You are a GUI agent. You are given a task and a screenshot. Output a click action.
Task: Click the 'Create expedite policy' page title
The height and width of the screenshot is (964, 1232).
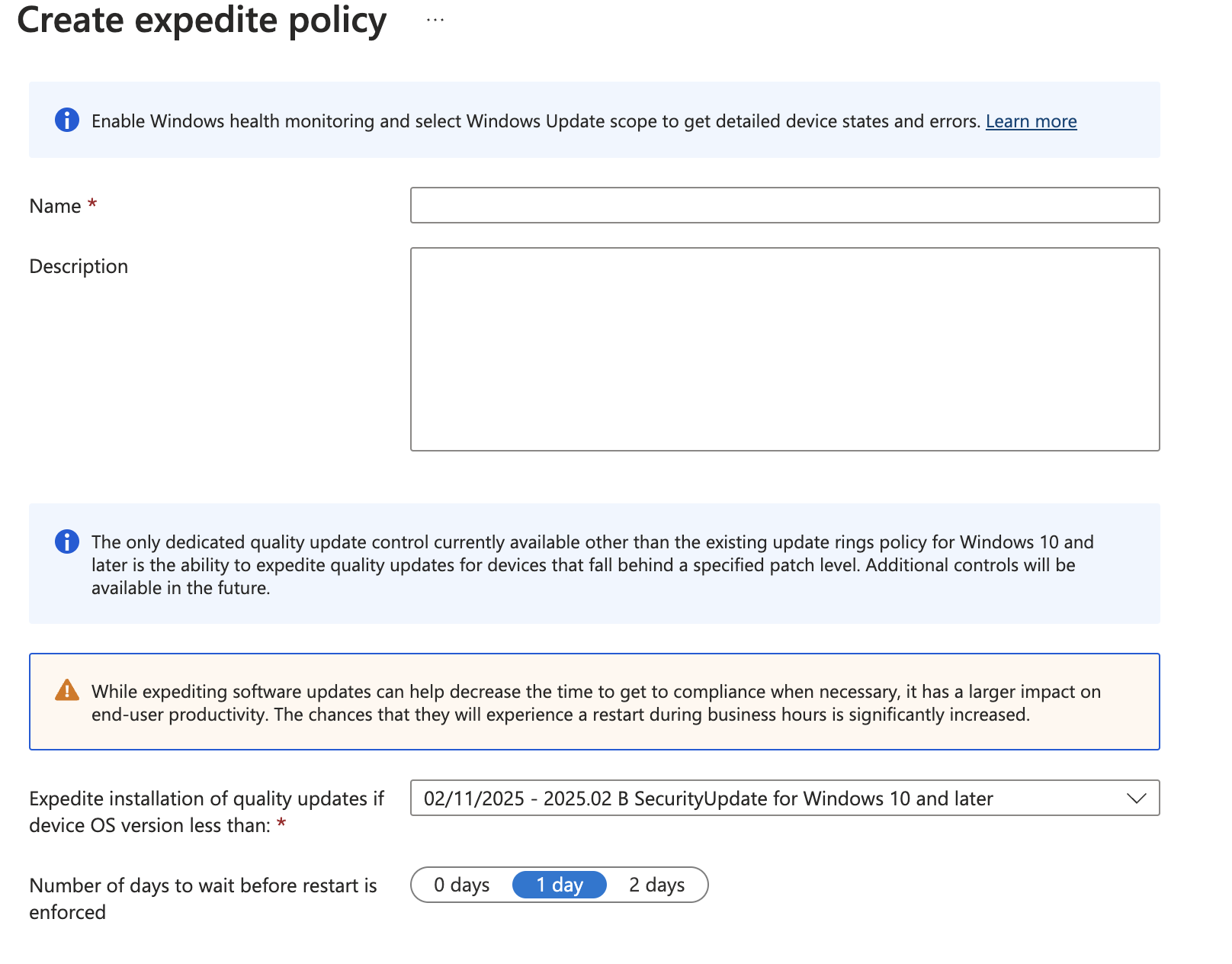click(x=202, y=21)
